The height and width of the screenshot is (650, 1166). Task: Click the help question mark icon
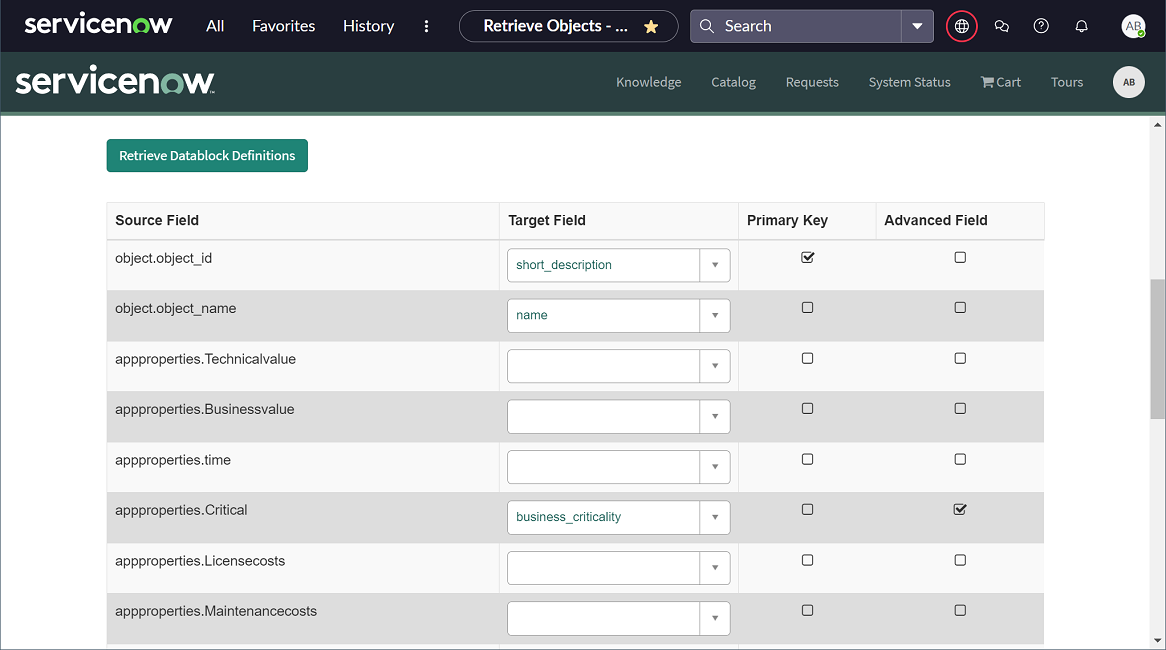click(x=1041, y=26)
